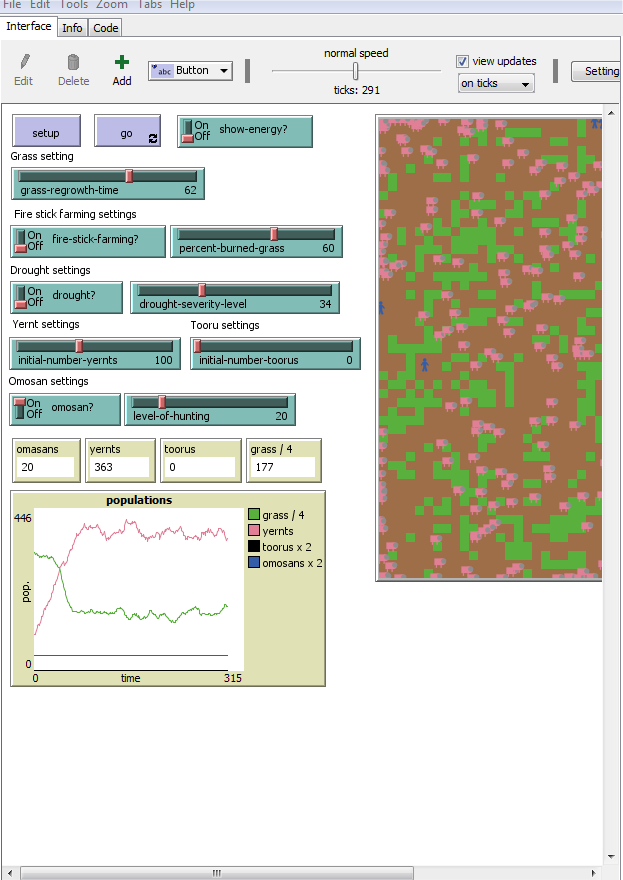Click the pink yernts legend swatch

coord(254,530)
